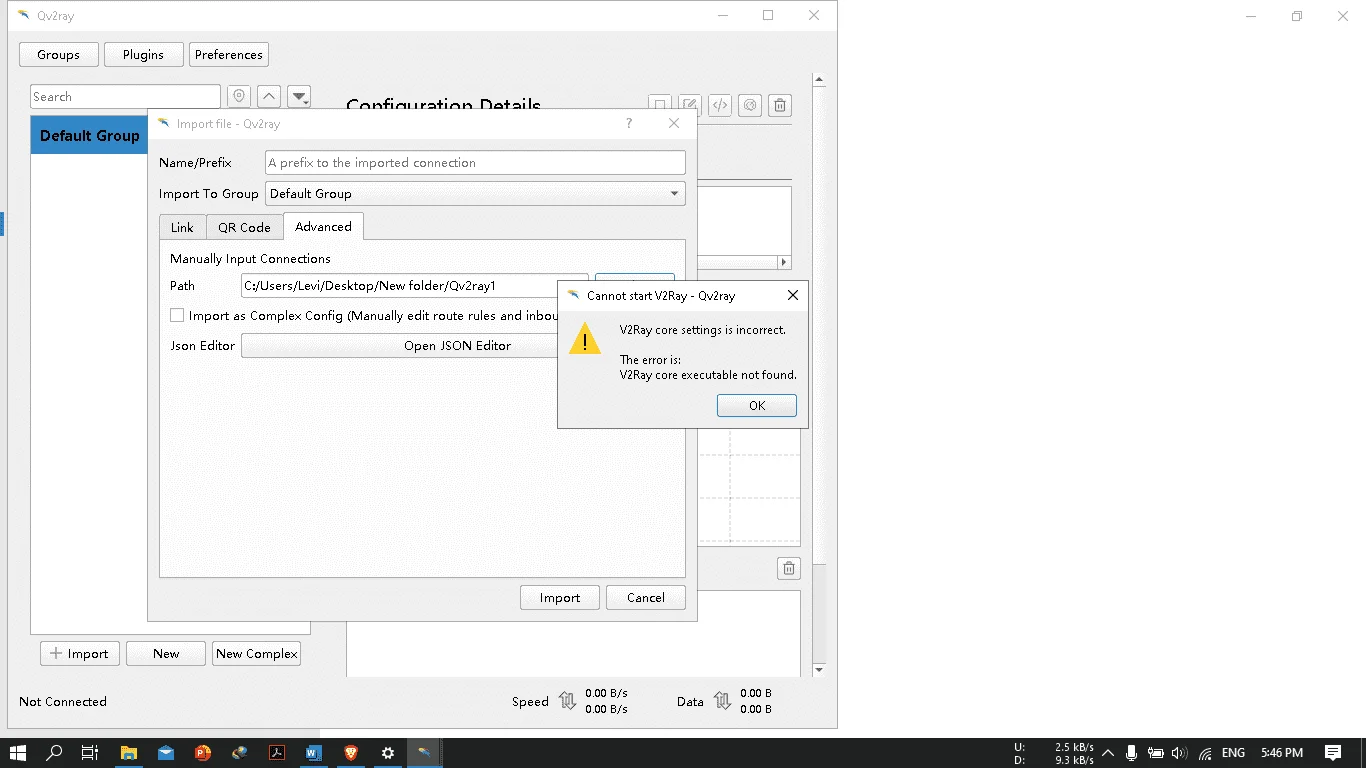The height and width of the screenshot is (768, 1366).
Task: Click the Path field containing Qv2ray1
Action: [414, 286]
